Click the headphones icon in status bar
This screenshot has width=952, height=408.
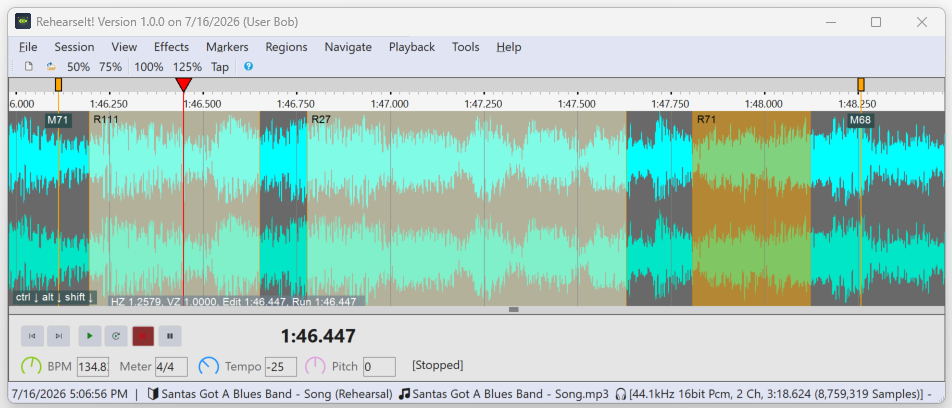pyautogui.click(x=620, y=394)
